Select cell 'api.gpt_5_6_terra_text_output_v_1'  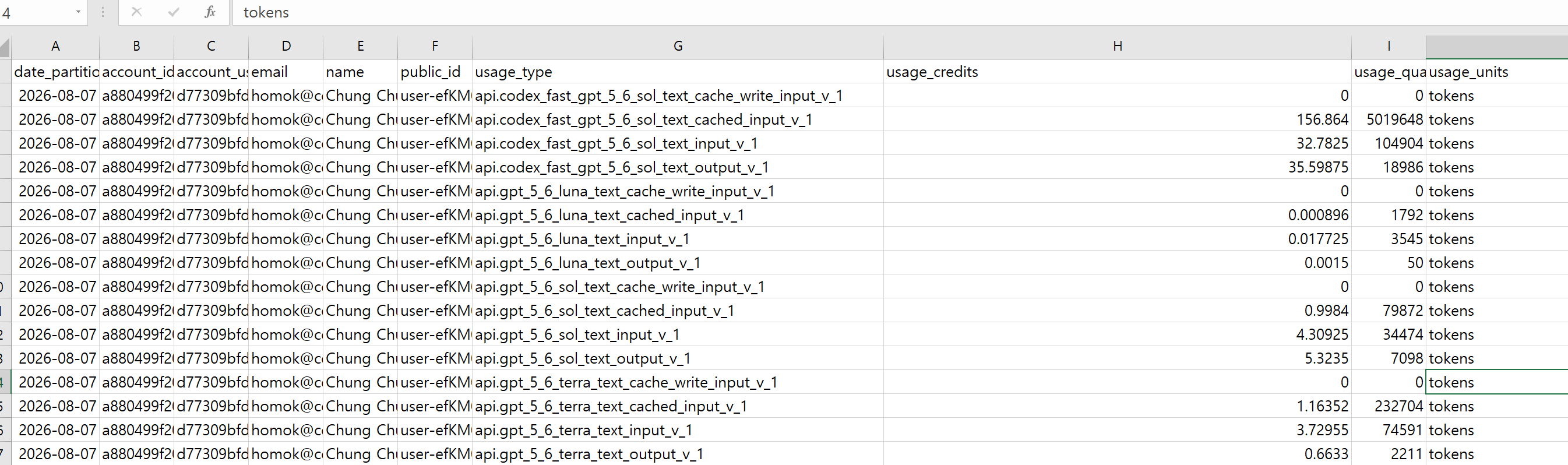[678, 453]
